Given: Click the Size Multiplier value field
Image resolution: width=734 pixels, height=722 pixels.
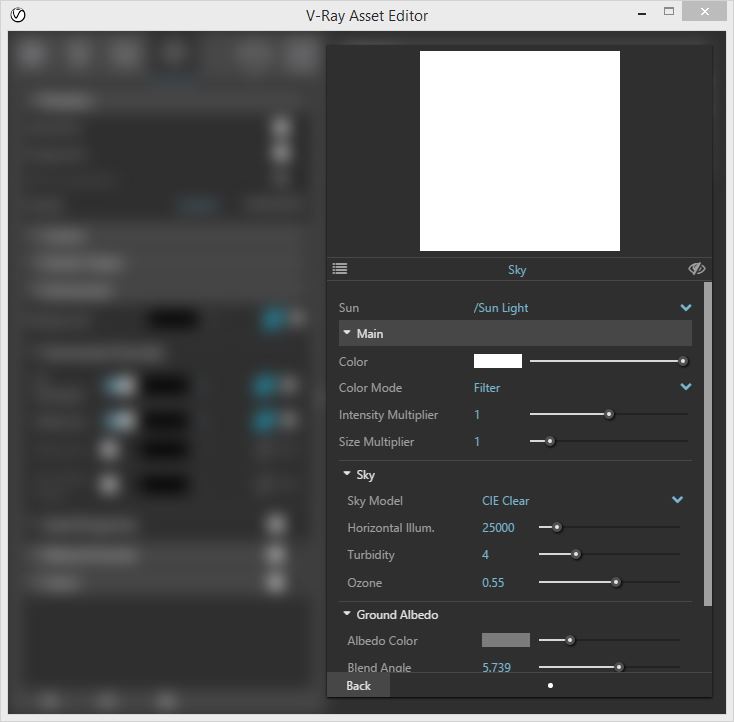Looking at the screenshot, I should click(477, 442).
